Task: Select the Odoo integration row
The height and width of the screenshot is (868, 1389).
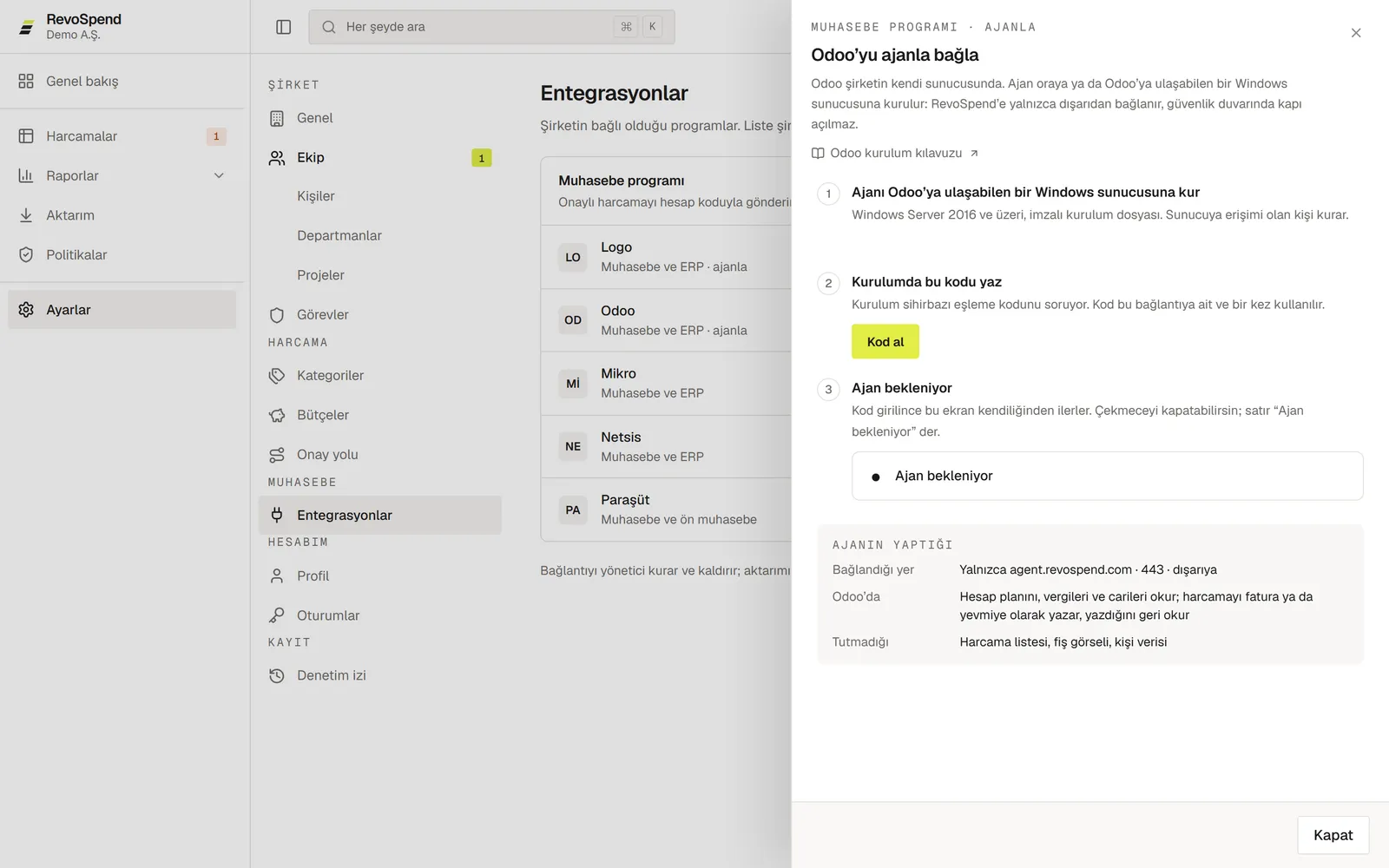Action: 666,320
